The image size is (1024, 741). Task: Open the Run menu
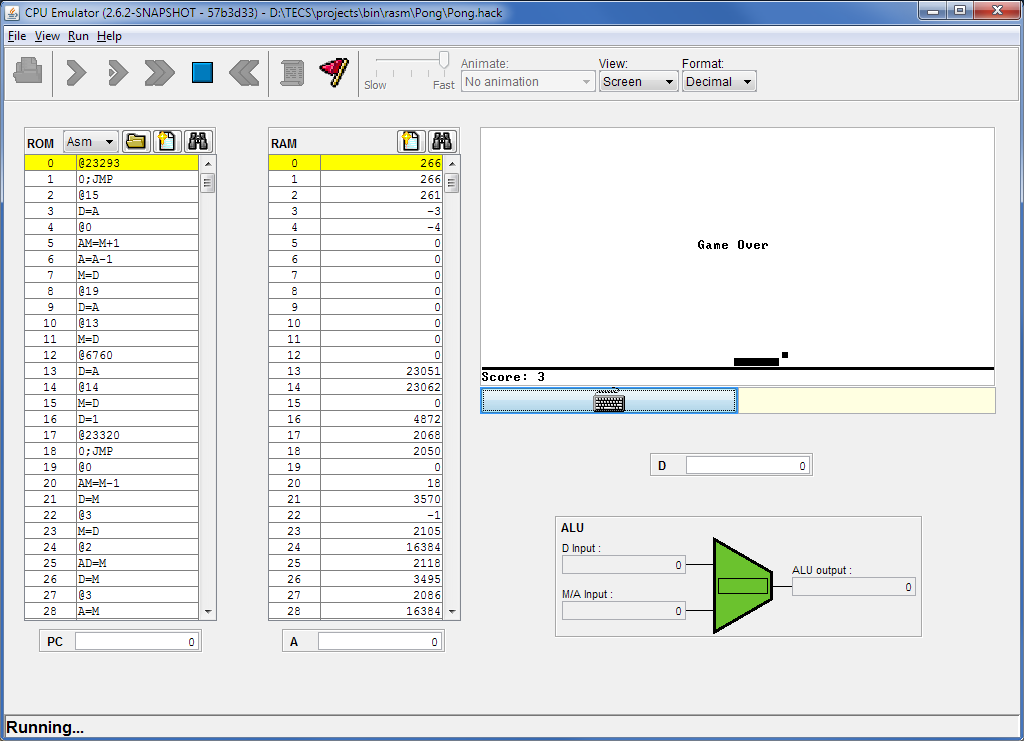pos(78,36)
